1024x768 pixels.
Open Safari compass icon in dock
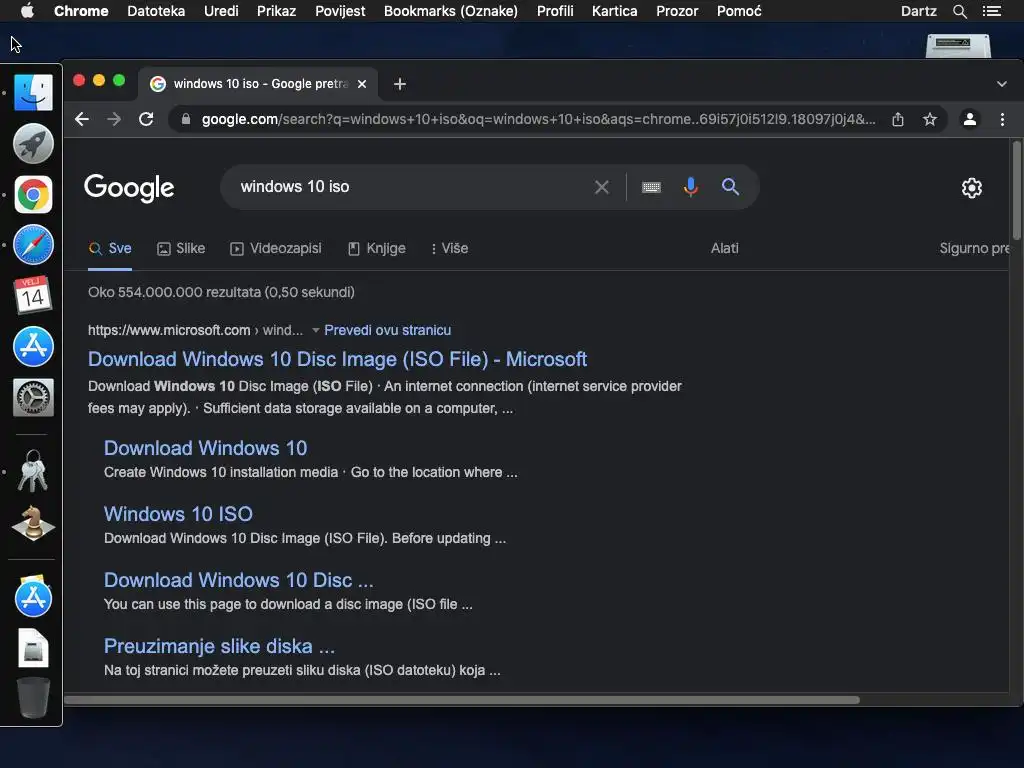[x=33, y=245]
